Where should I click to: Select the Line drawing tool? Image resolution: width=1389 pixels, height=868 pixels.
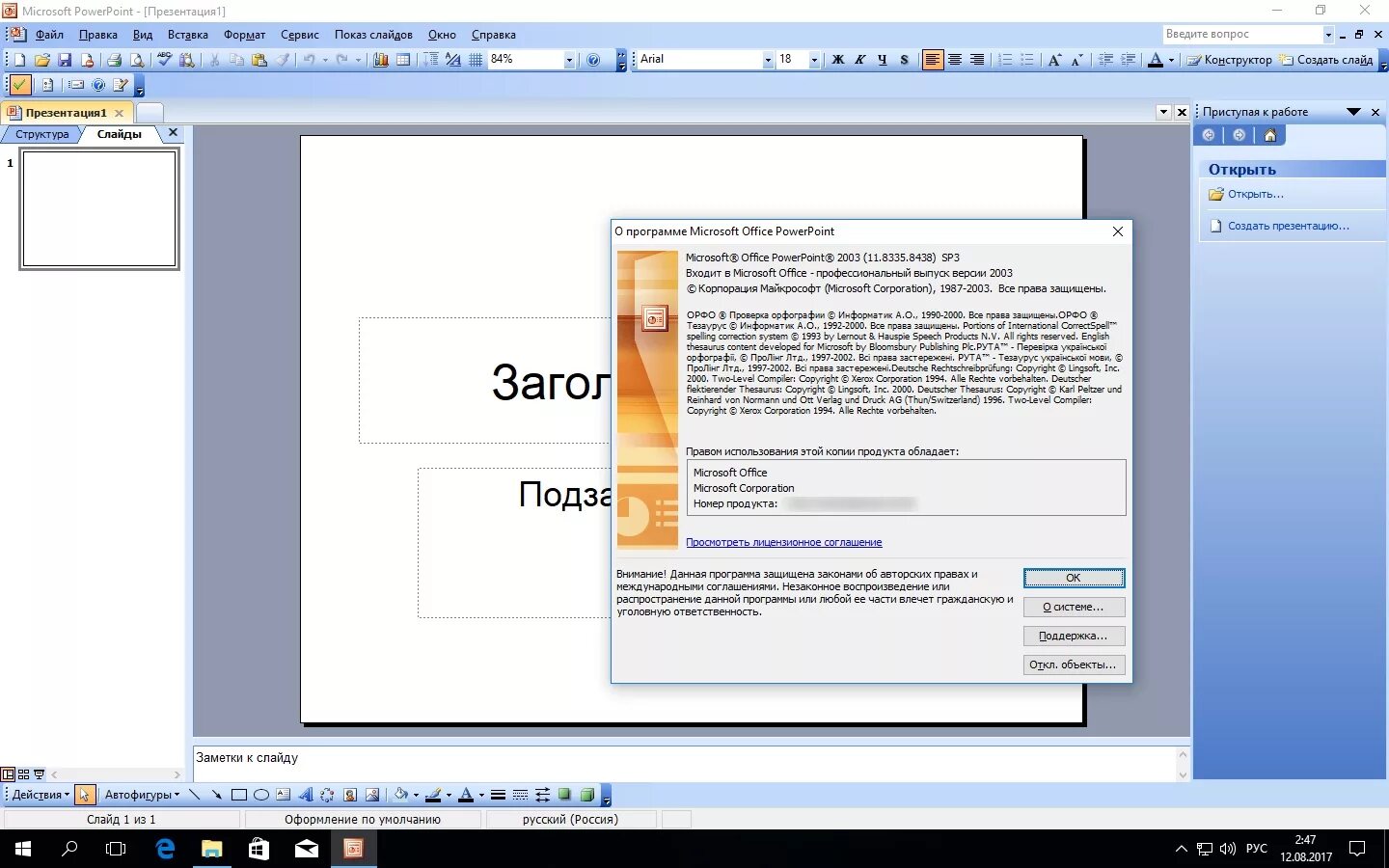[194, 795]
